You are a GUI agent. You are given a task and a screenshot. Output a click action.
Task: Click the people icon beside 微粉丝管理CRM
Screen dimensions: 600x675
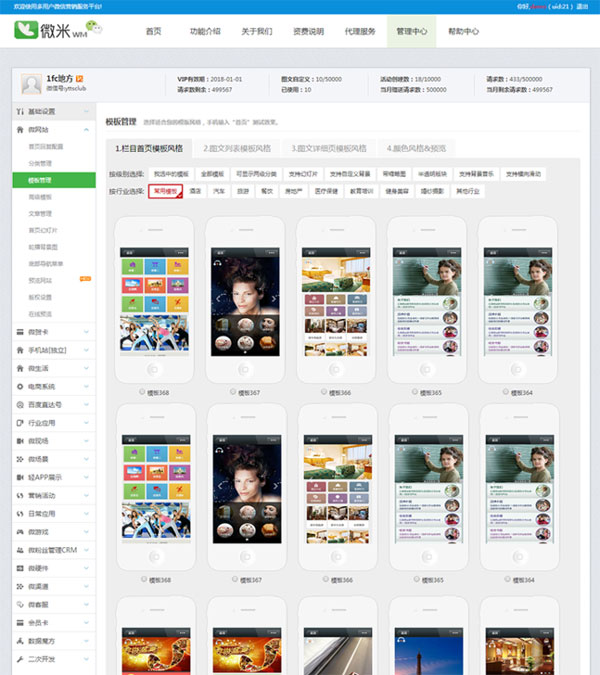(x=20, y=550)
